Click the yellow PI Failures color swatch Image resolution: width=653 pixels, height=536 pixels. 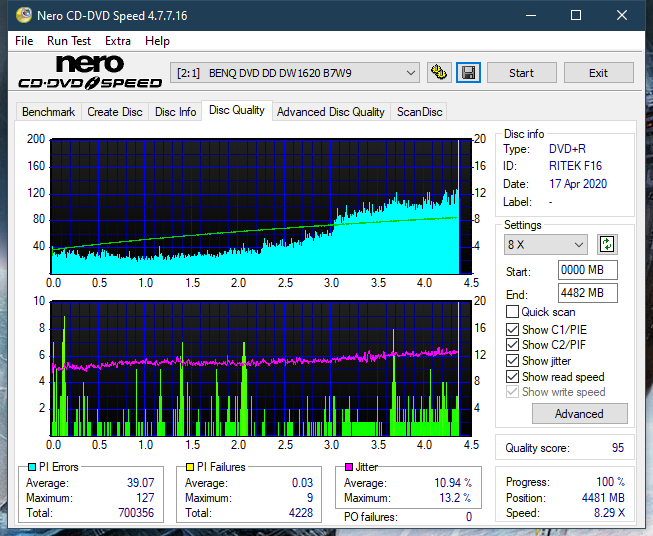(190, 467)
